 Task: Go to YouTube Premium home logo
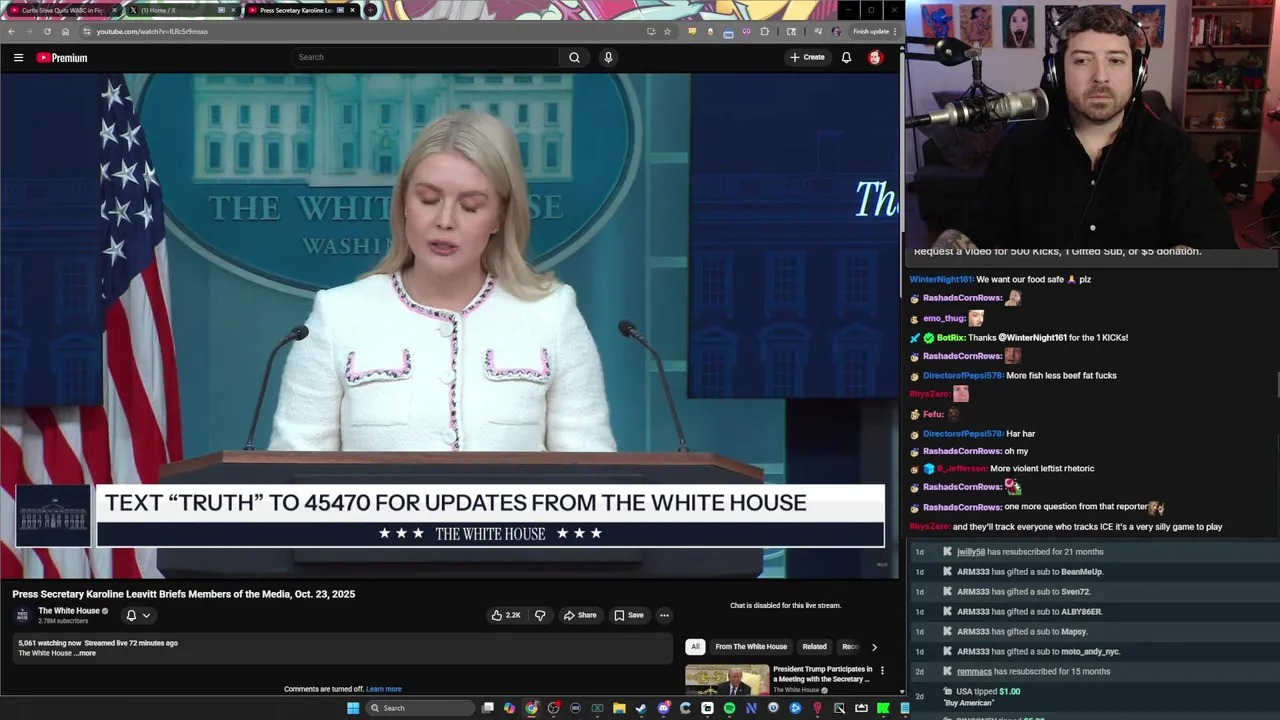(x=62, y=58)
